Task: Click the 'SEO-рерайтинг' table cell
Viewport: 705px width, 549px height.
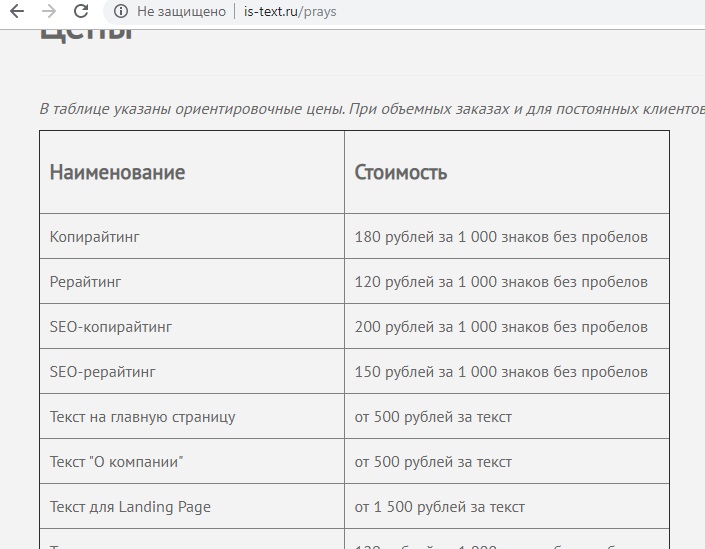Action: click(102, 372)
